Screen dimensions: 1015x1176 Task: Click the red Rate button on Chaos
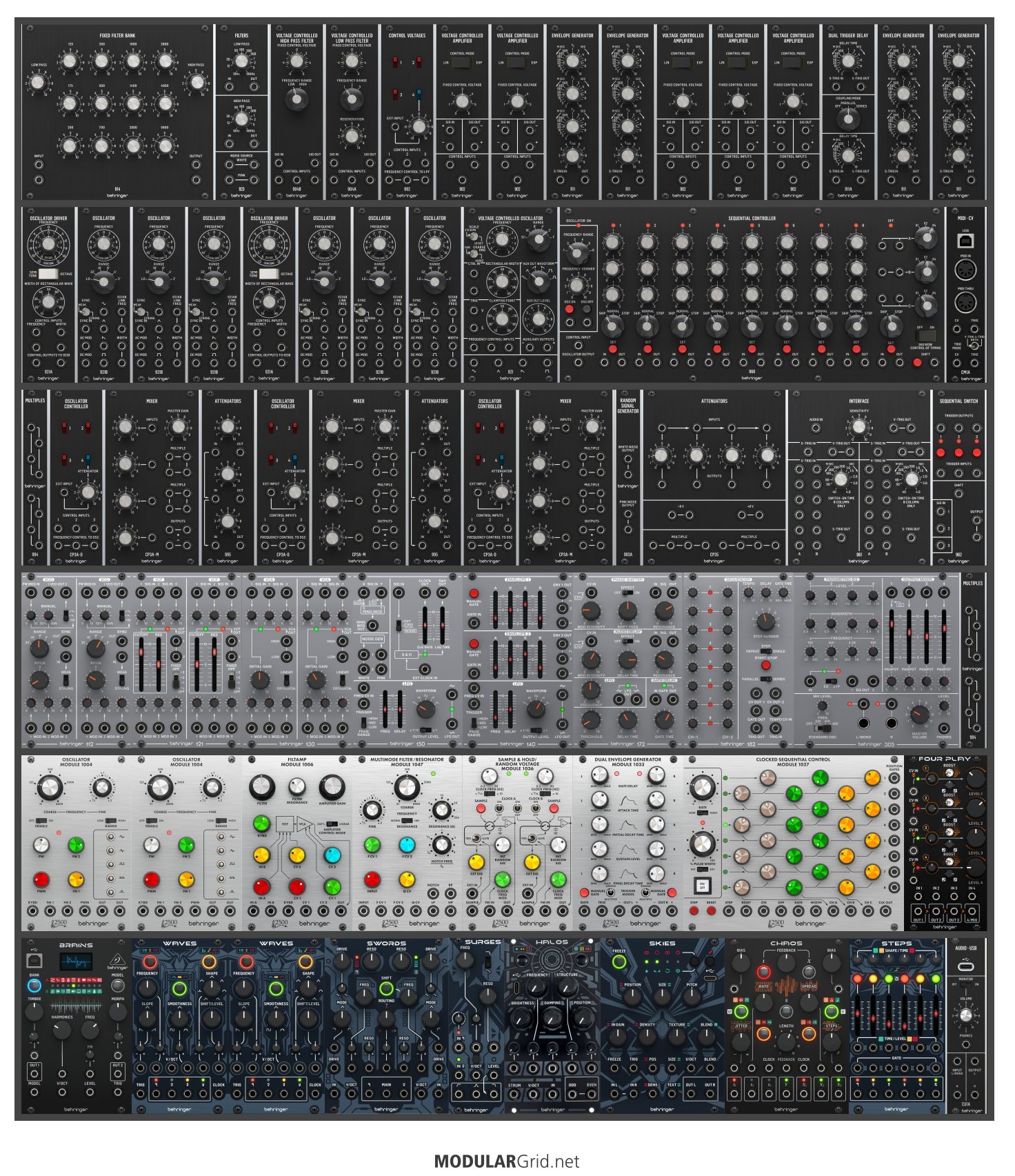[763, 973]
